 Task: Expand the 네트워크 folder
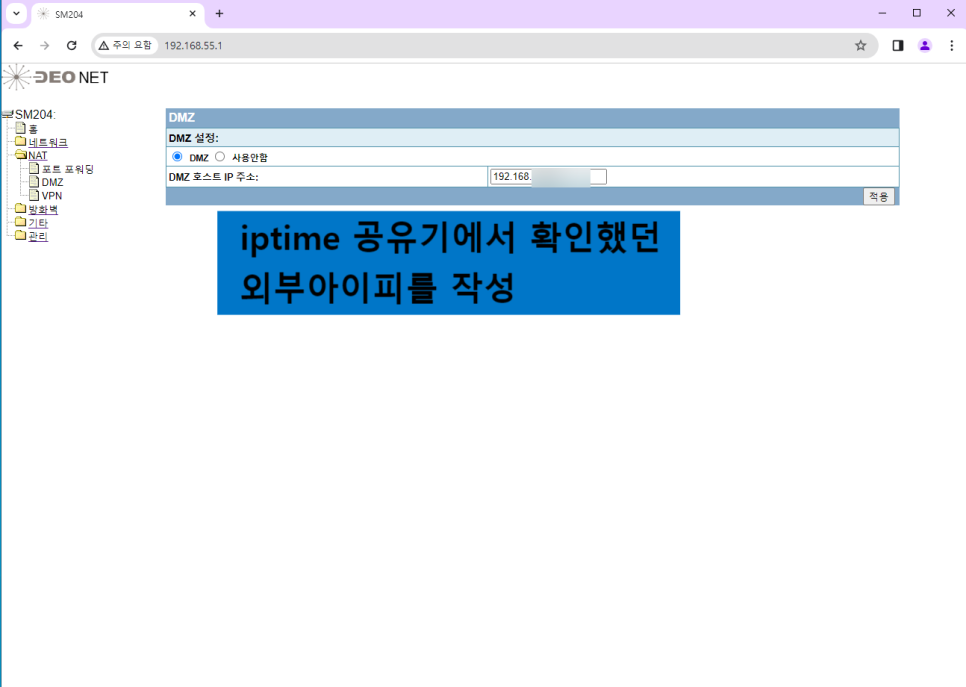(48, 142)
